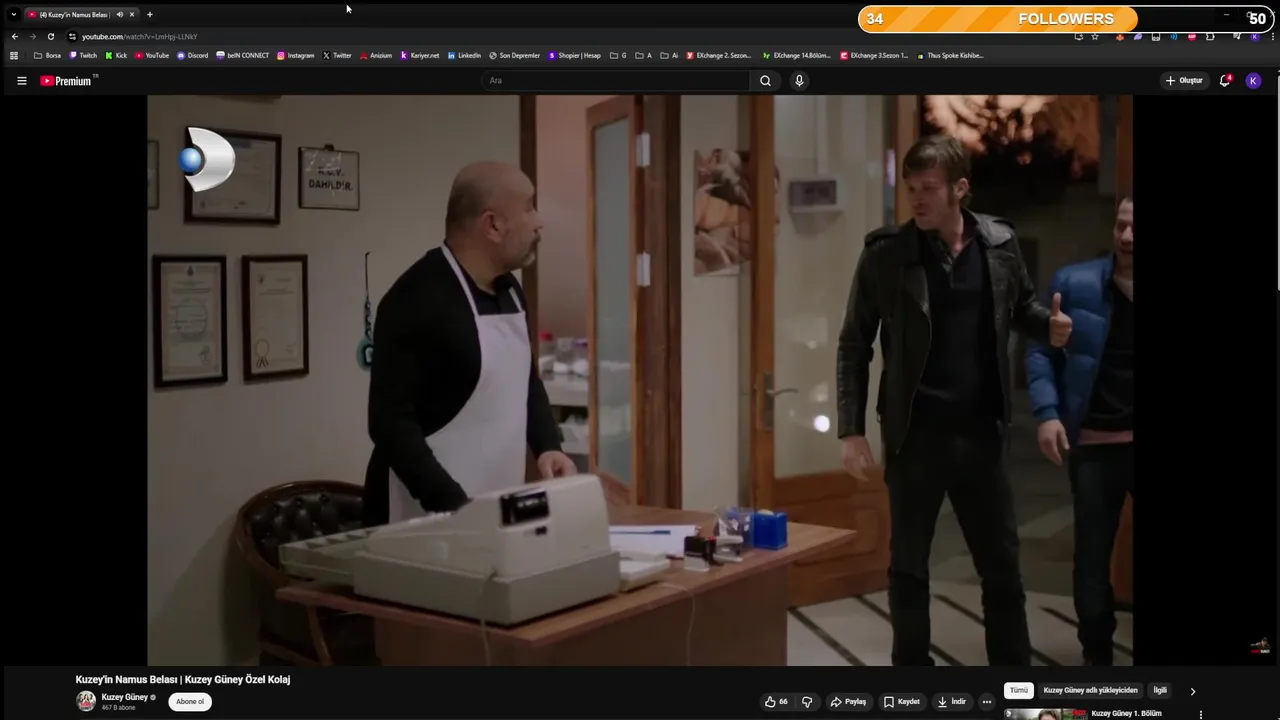Screen dimensions: 1280x720
Task: Open the Twitch bookmark
Action: 83,56
